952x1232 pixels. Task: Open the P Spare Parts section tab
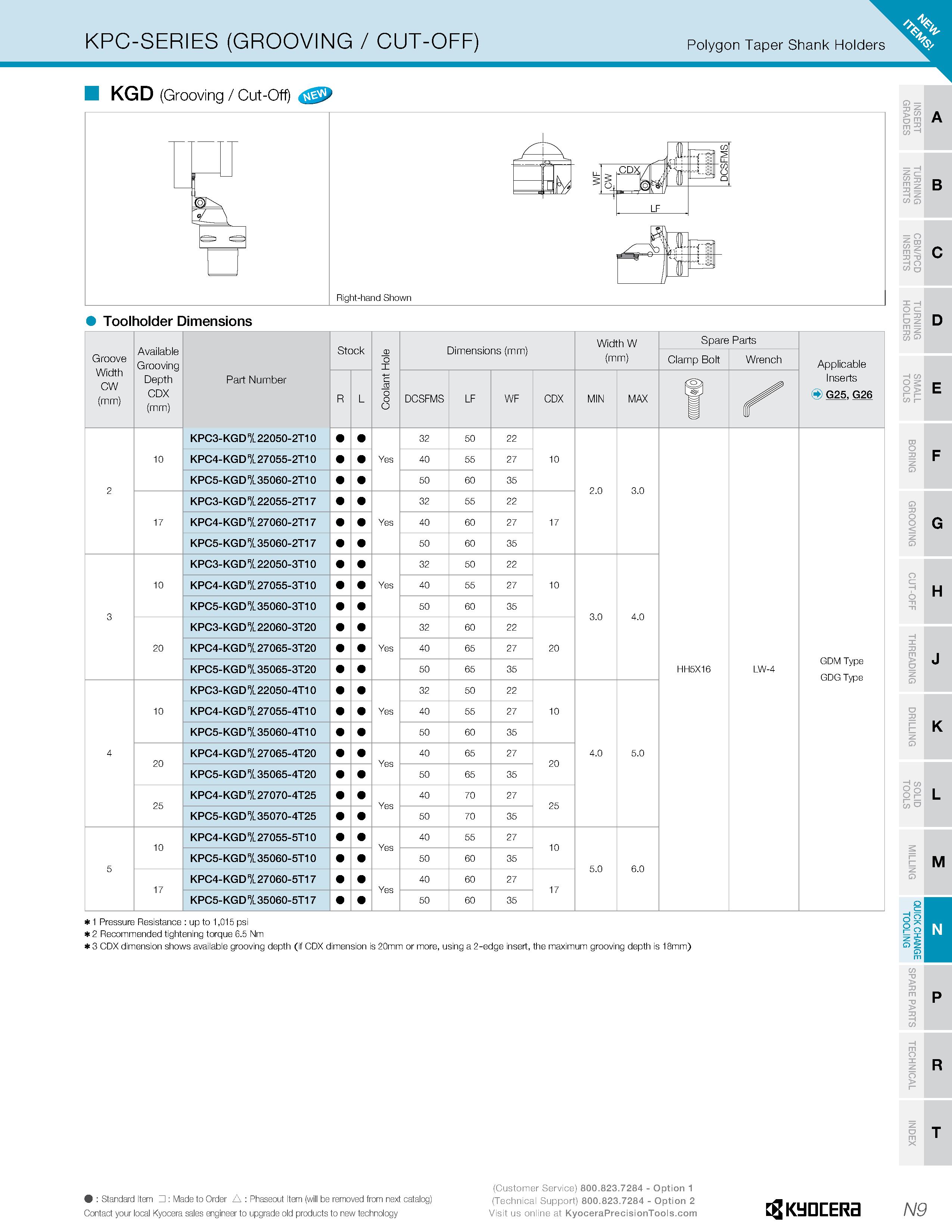click(925, 997)
